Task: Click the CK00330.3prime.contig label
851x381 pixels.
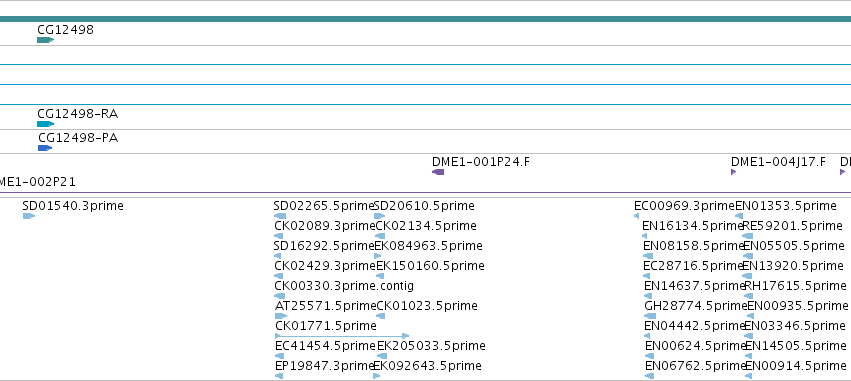Action: click(344, 285)
